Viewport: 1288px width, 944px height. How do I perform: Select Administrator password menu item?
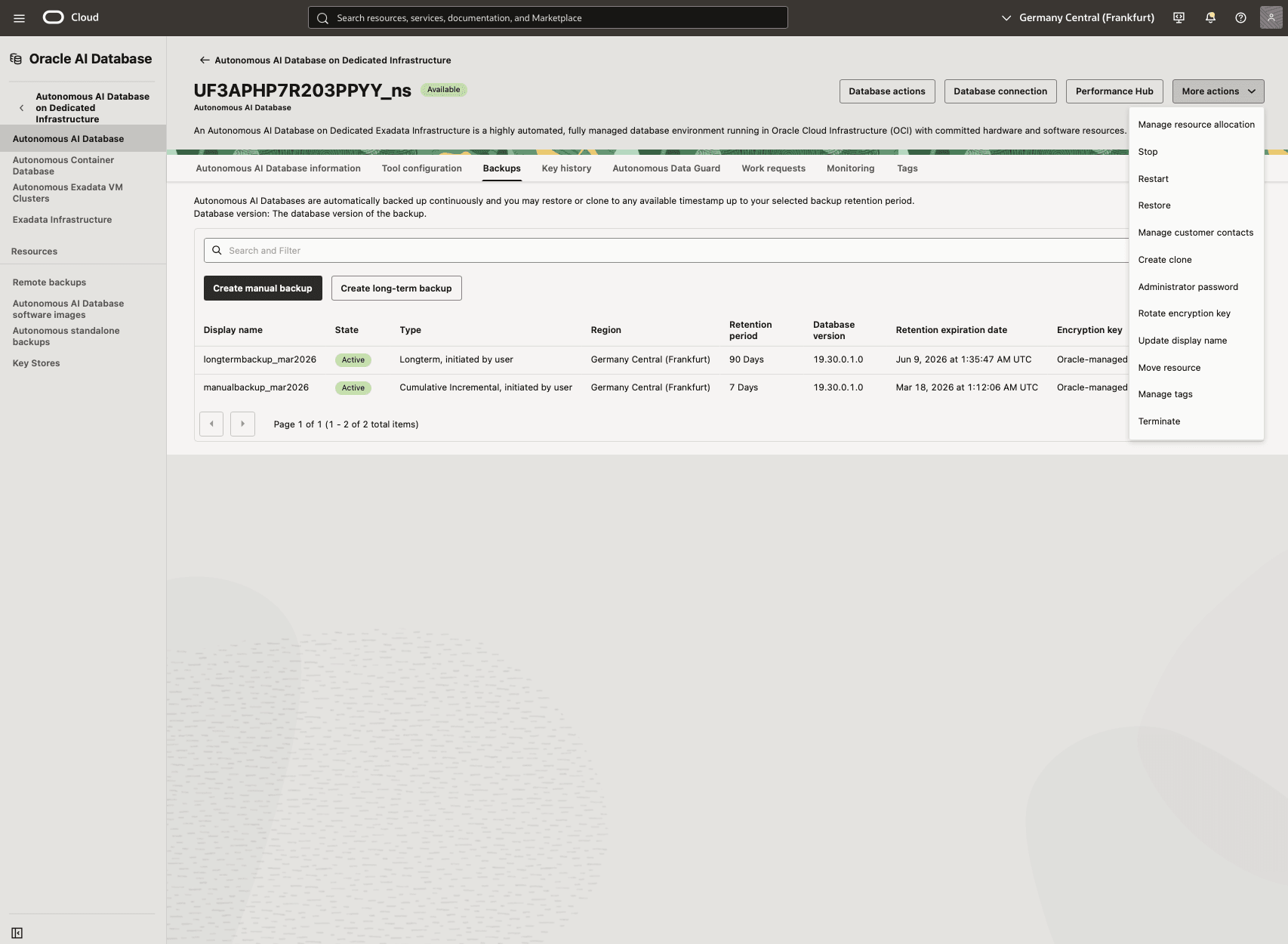tap(1196, 287)
